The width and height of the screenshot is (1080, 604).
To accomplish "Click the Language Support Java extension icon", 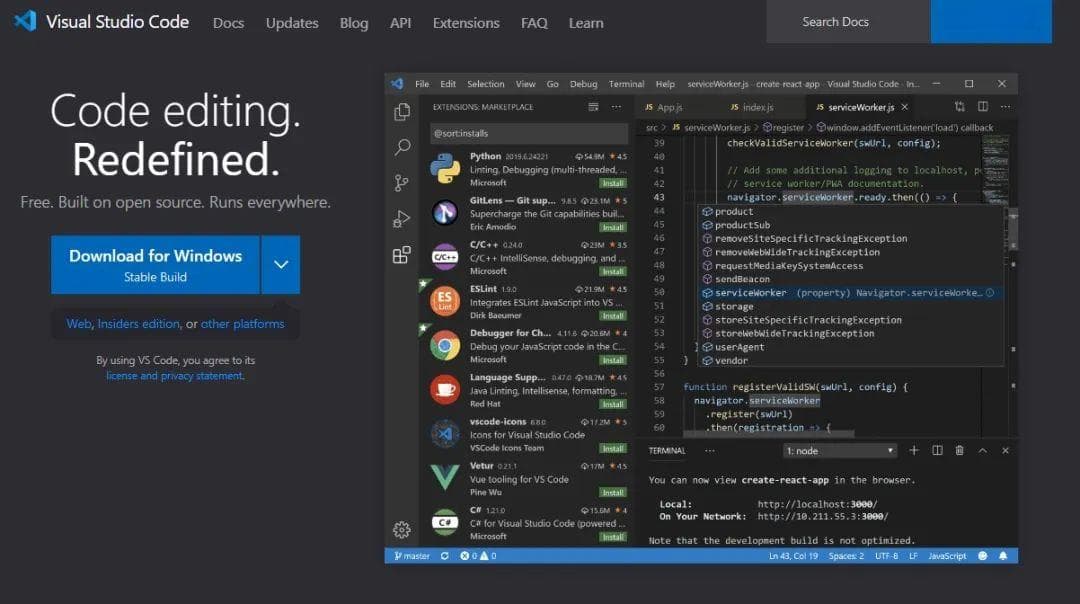I will (445, 389).
